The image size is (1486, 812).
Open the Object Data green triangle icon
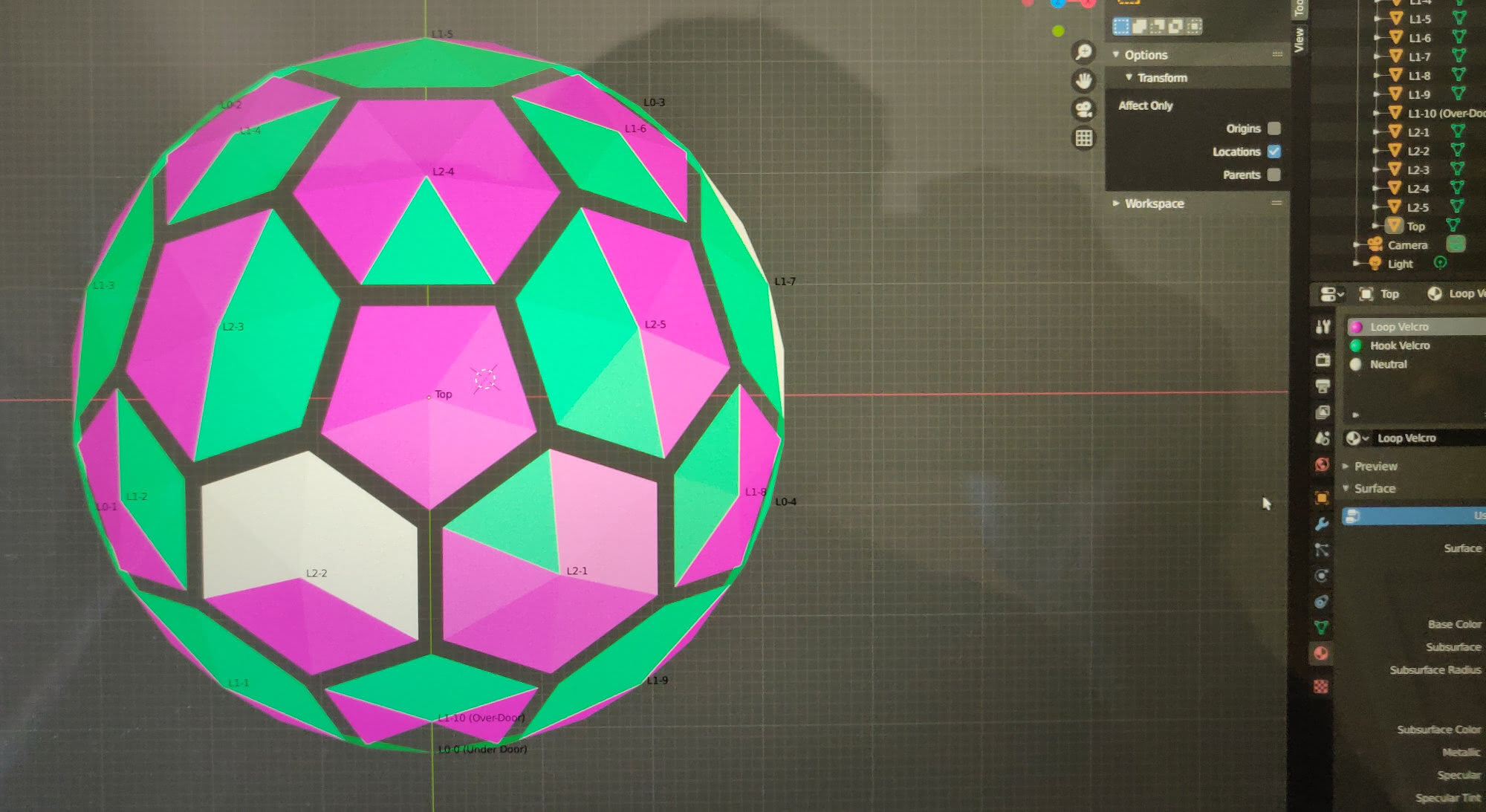click(x=1321, y=628)
